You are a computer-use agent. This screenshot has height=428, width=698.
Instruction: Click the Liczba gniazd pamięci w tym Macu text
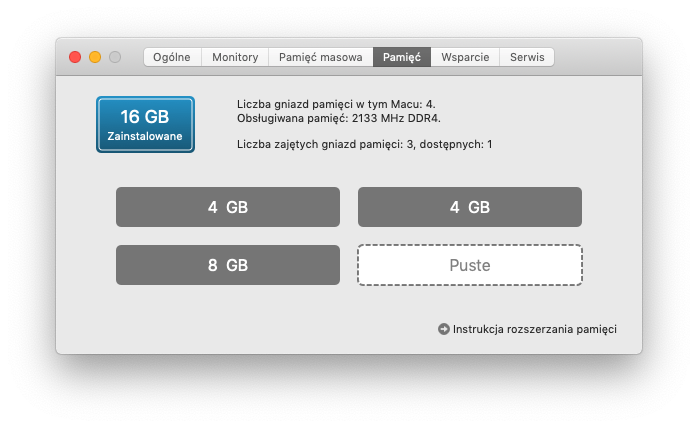tap(336, 103)
